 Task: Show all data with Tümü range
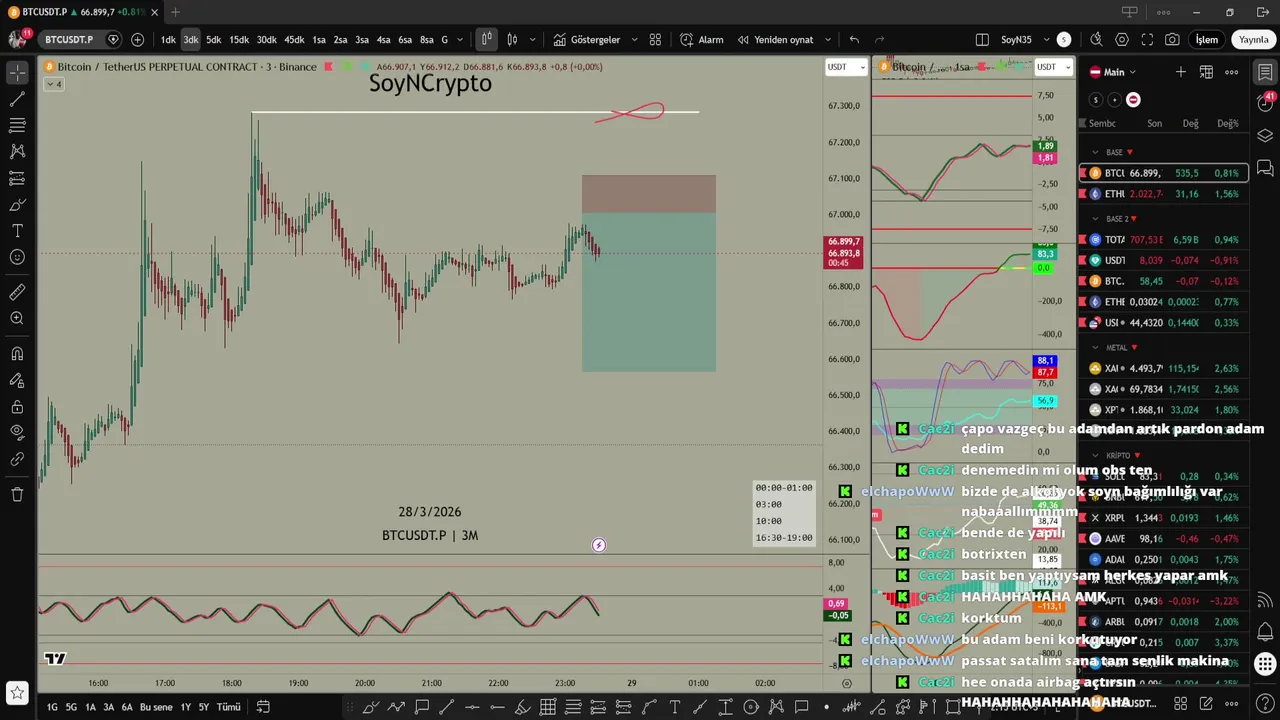tap(229, 707)
